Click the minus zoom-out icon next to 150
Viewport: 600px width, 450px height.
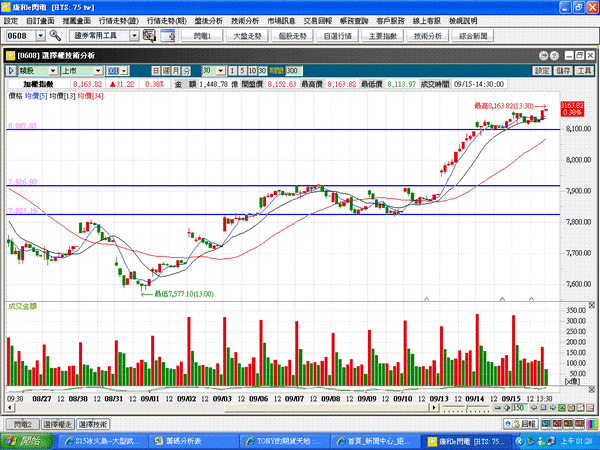(498, 408)
